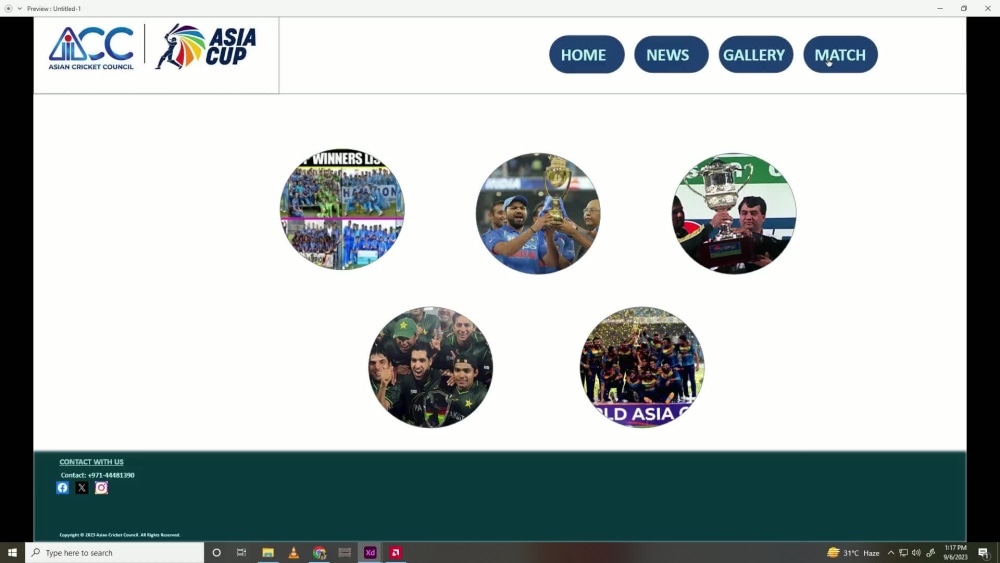This screenshot has width=1000, height=563.
Task: Open the Winners List circular photo
Action: point(342,209)
